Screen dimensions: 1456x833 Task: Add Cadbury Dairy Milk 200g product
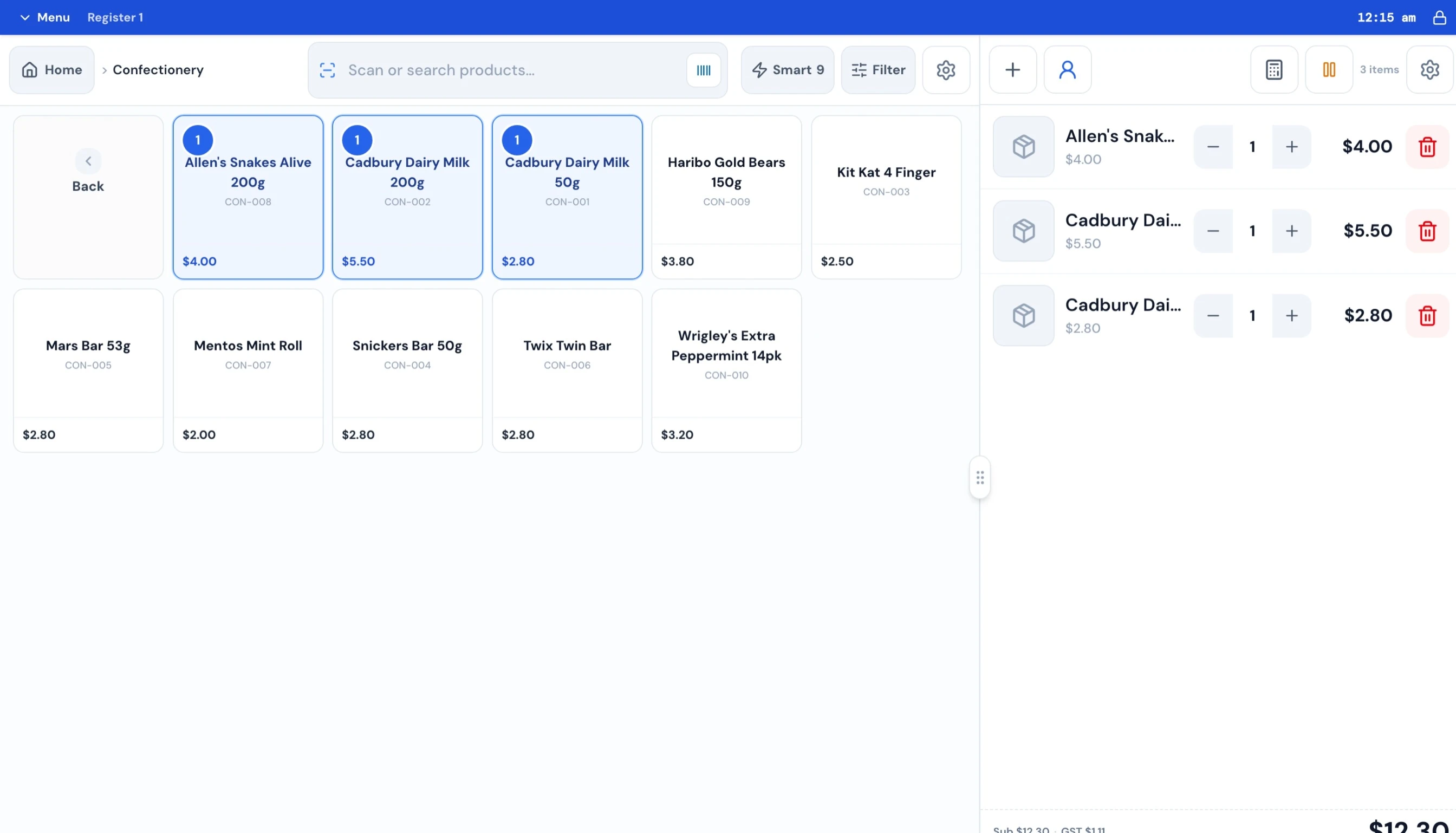click(407, 197)
